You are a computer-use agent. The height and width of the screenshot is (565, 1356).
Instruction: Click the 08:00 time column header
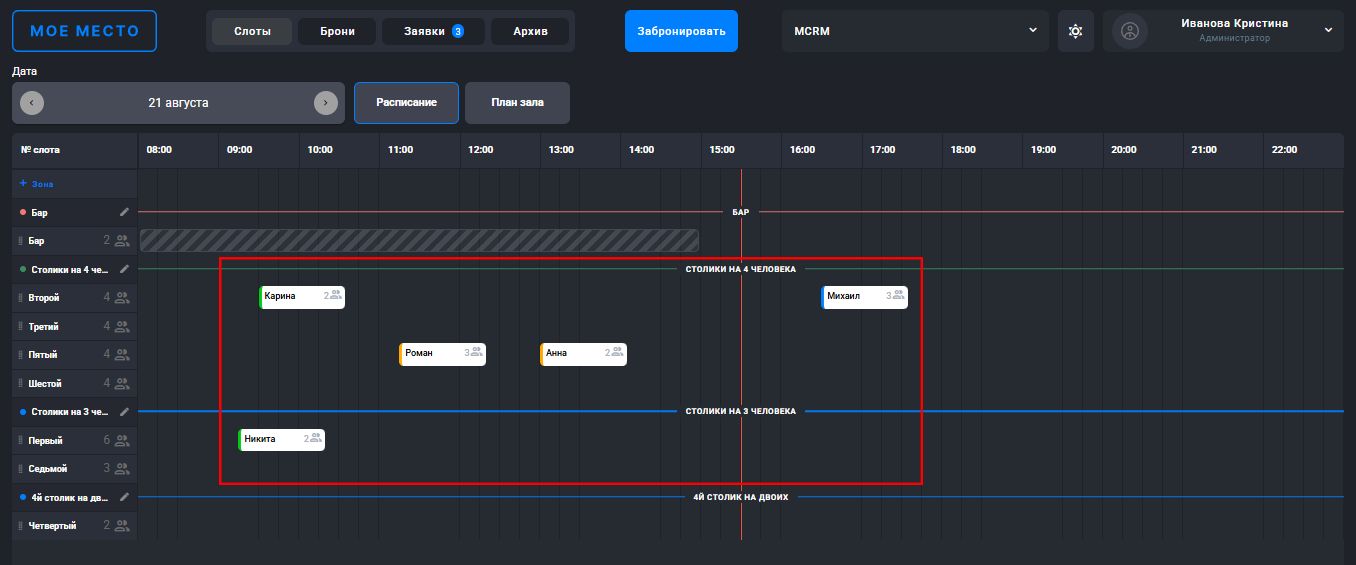(x=159, y=150)
